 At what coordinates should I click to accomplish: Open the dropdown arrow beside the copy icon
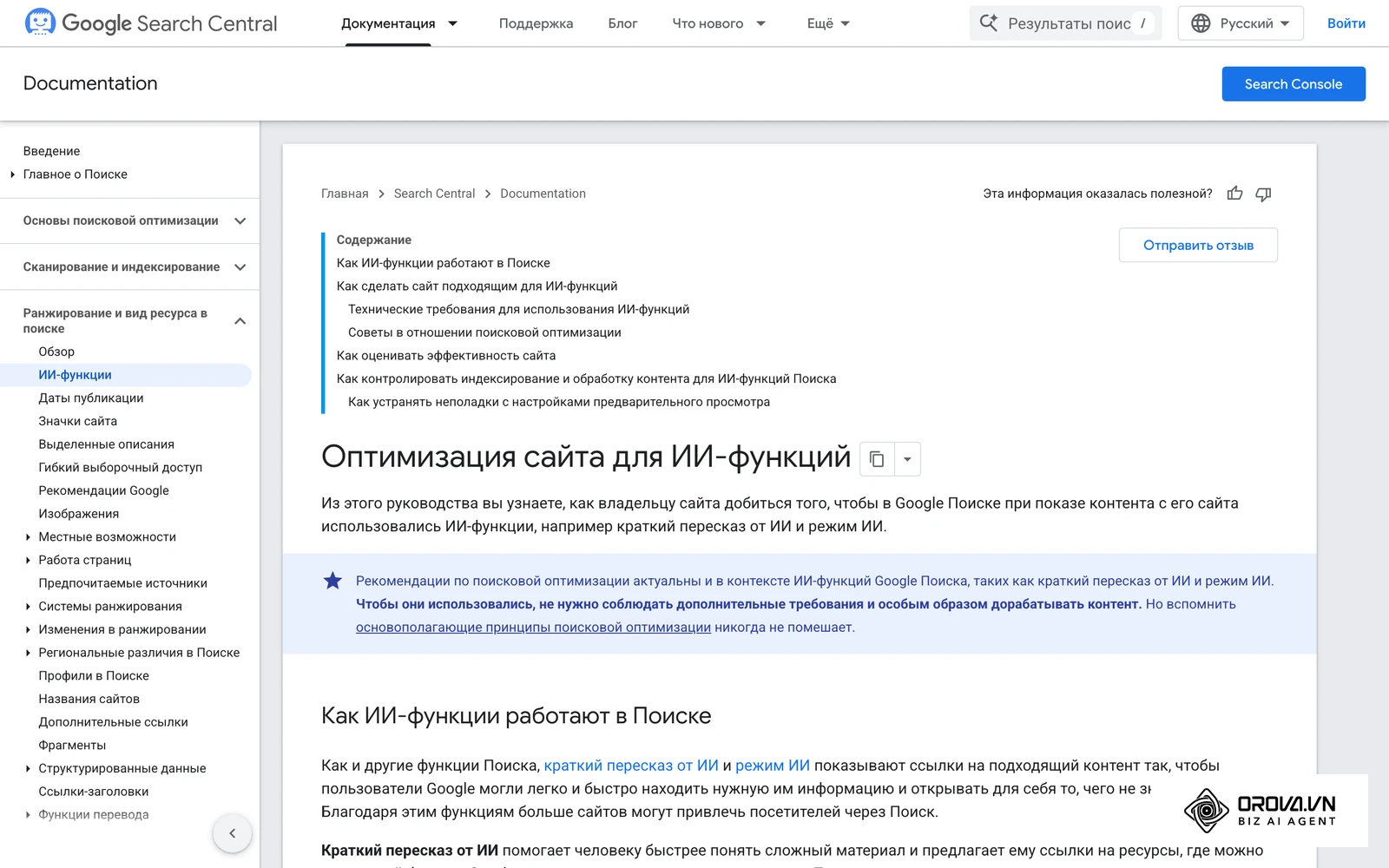click(907, 459)
